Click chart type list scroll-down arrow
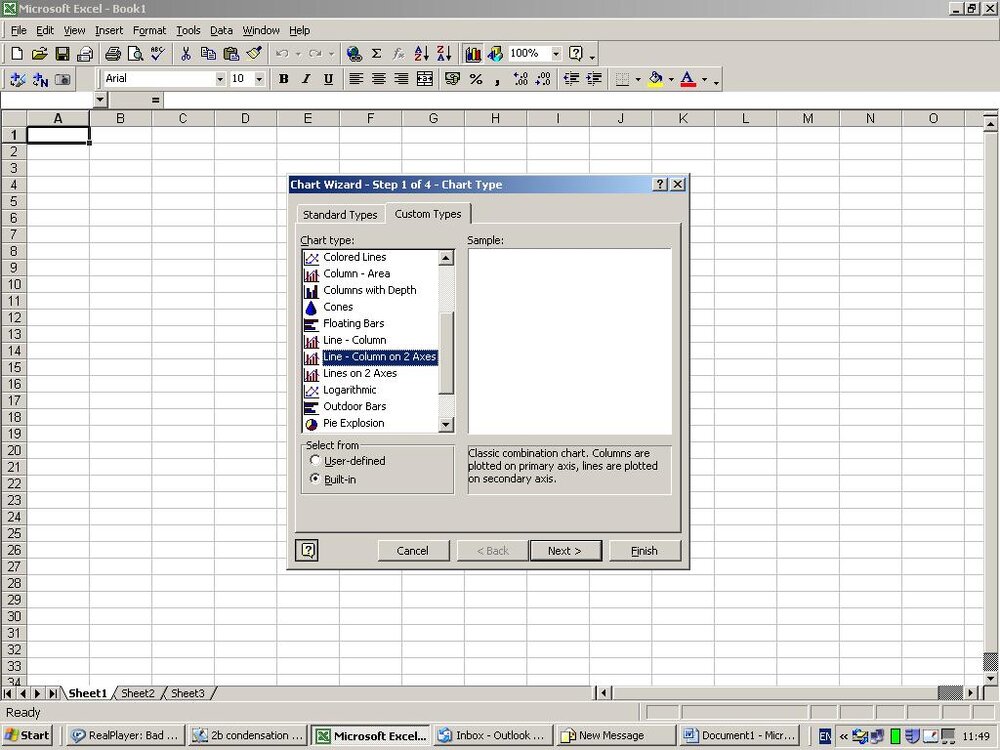Viewport: 1000px width, 750px height. click(446, 424)
